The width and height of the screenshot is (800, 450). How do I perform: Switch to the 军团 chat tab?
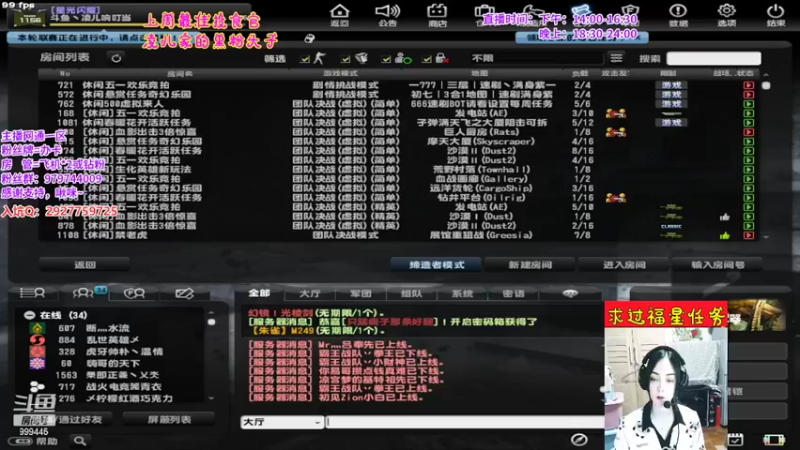(361, 293)
